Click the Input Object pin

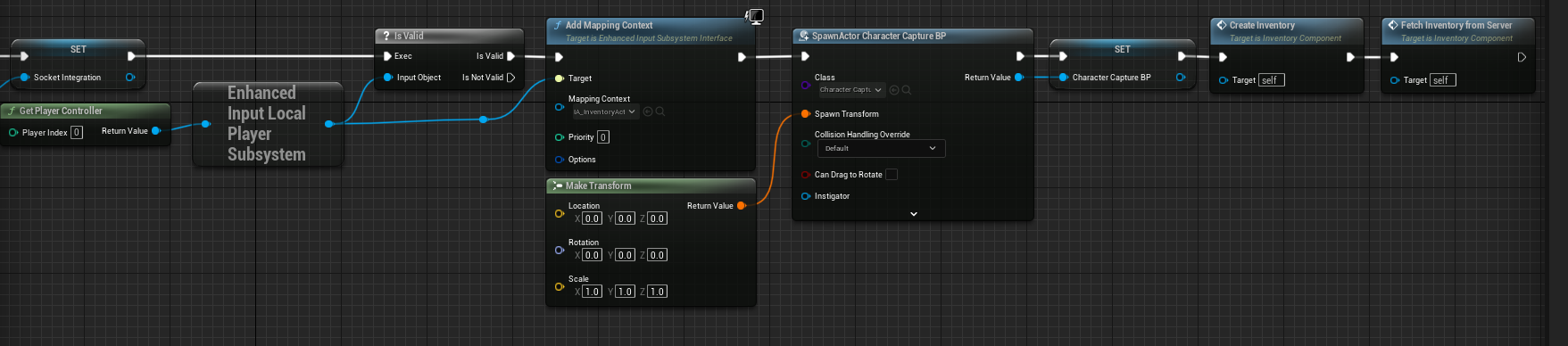[x=388, y=78]
